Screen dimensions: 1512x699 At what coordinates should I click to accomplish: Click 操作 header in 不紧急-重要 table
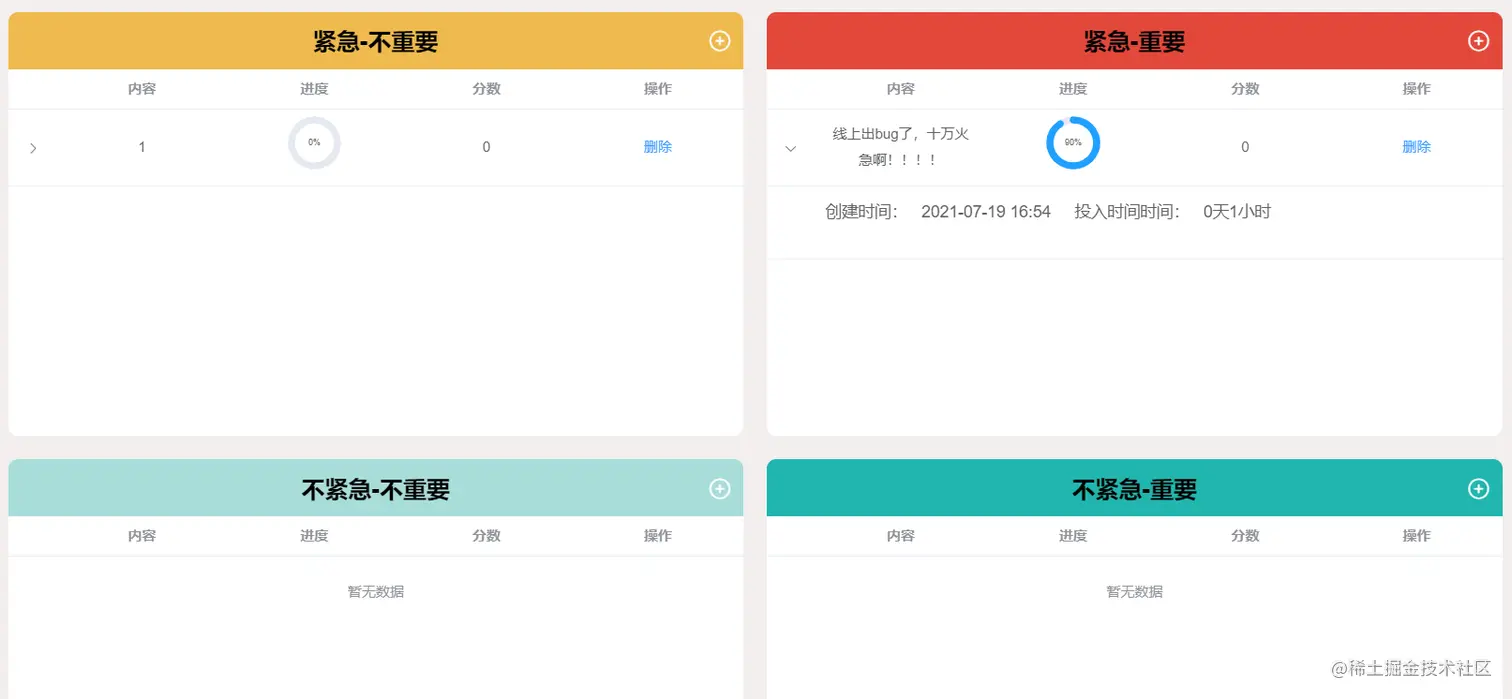point(1416,536)
